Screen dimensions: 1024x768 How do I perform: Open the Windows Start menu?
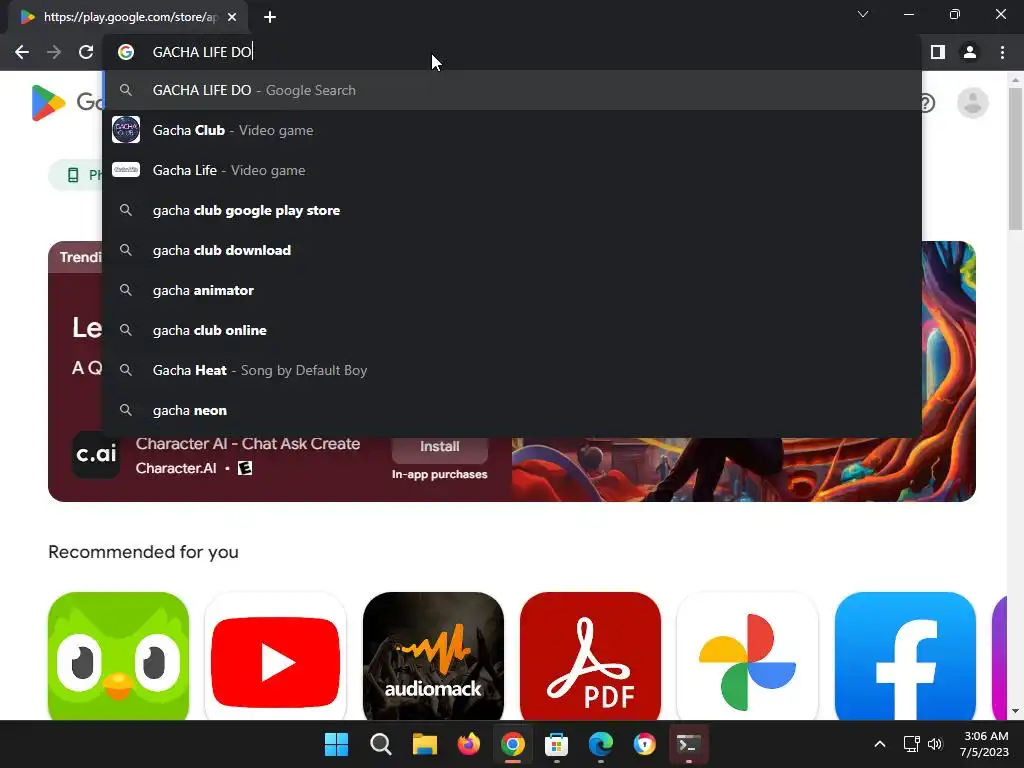click(336, 744)
